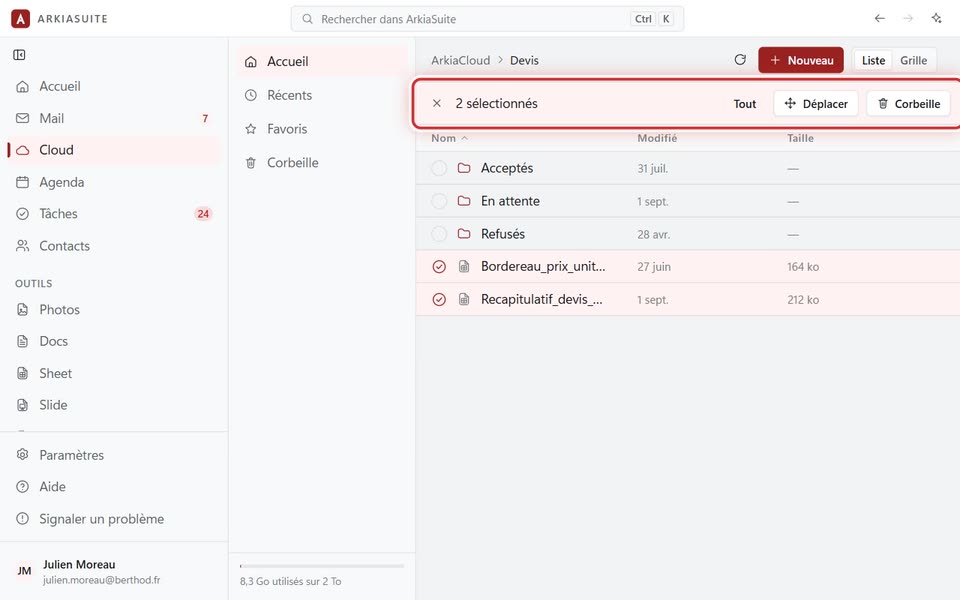Click the Nouveau button

click(801, 60)
